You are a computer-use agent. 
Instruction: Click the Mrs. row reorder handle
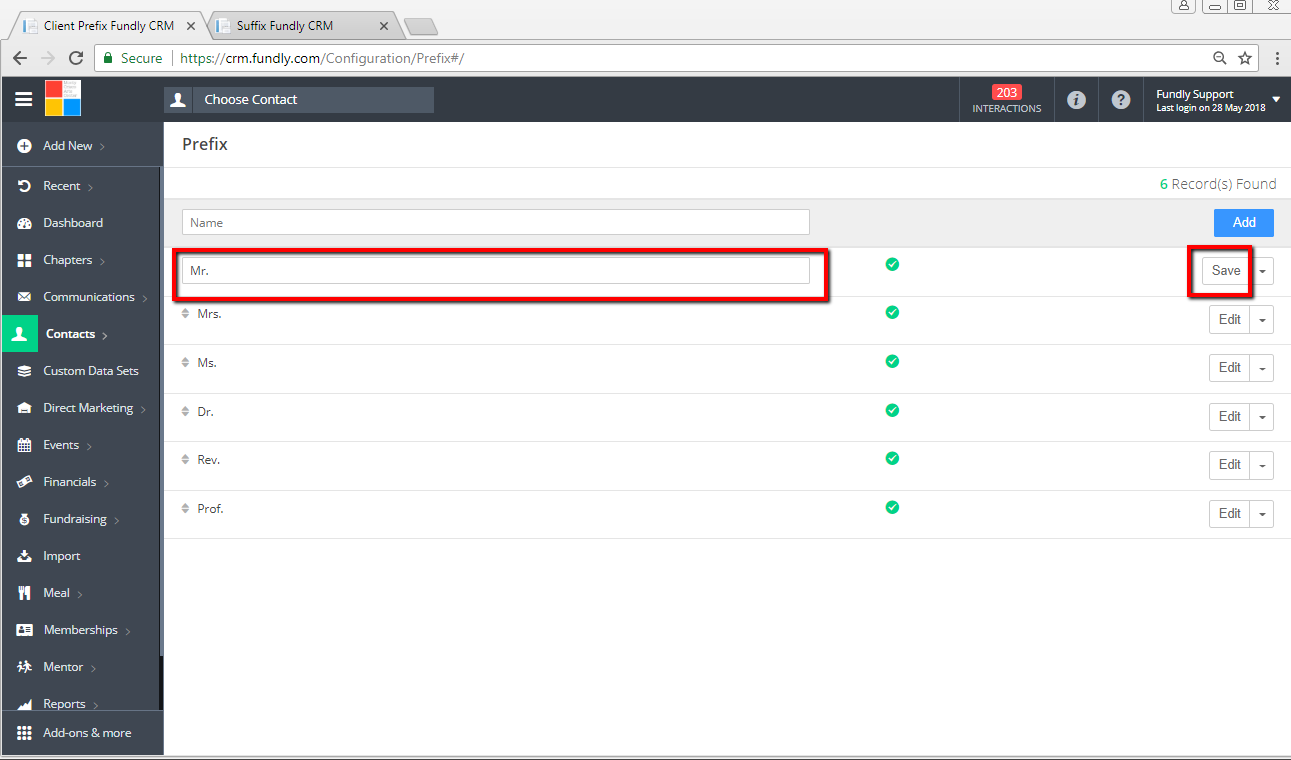click(x=185, y=314)
